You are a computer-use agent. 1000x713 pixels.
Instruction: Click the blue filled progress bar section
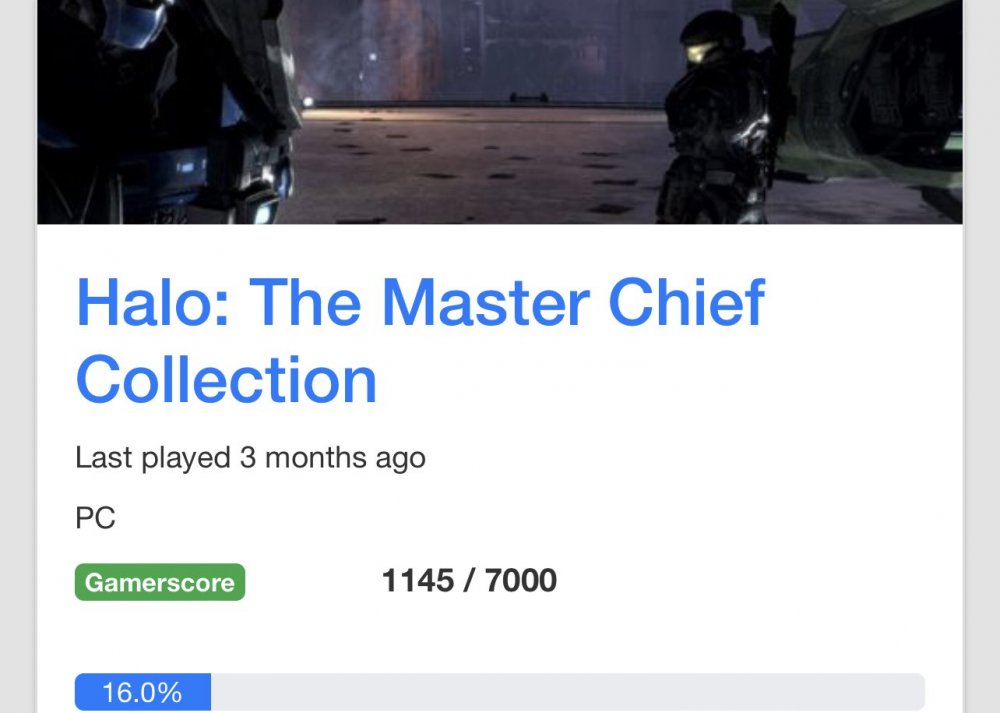tap(143, 692)
